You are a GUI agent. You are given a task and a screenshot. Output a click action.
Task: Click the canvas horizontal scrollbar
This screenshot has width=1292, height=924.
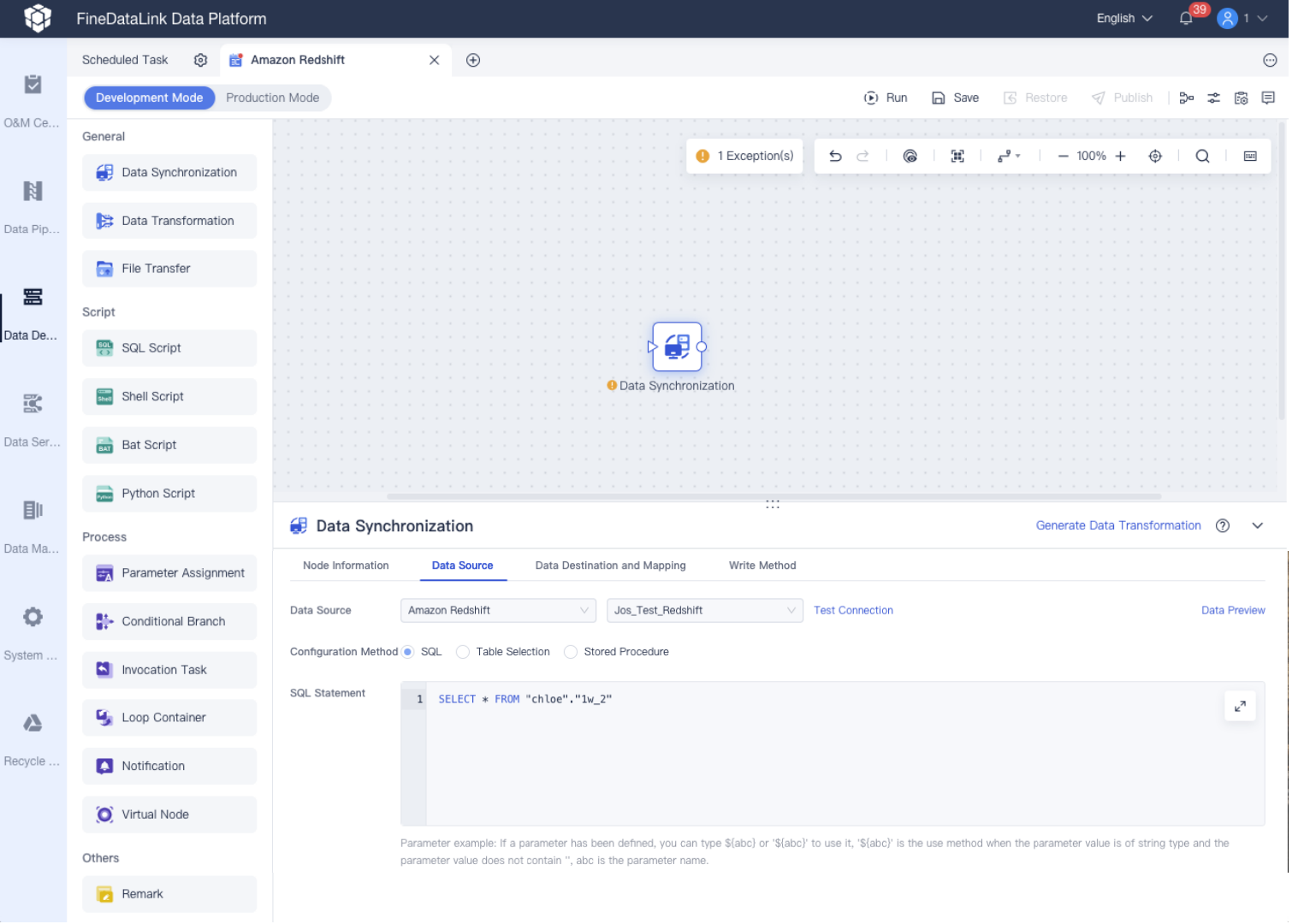[773, 496]
